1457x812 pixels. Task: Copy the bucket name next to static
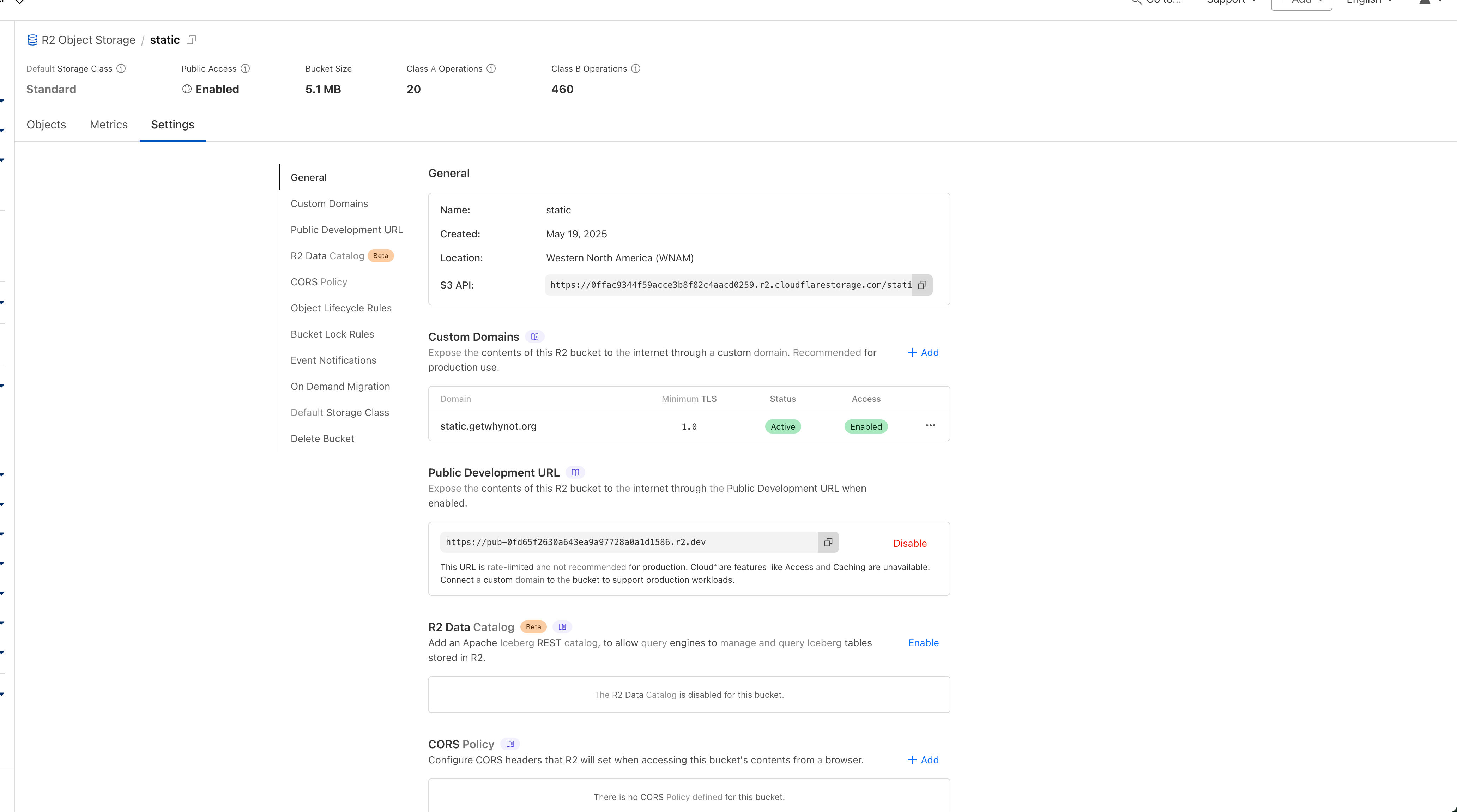191,40
